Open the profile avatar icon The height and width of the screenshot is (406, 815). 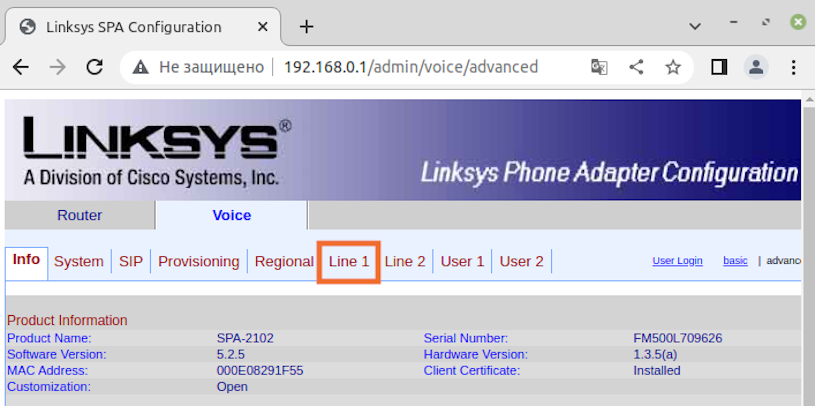756,67
